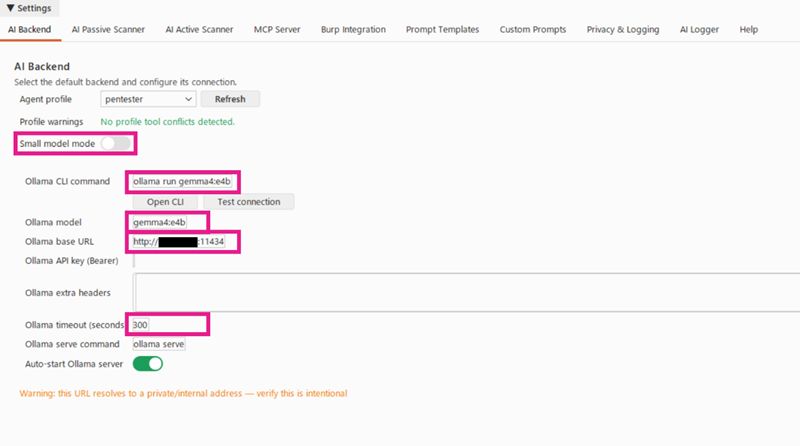
Task: Open the Custom Prompts tab
Action: (x=533, y=30)
